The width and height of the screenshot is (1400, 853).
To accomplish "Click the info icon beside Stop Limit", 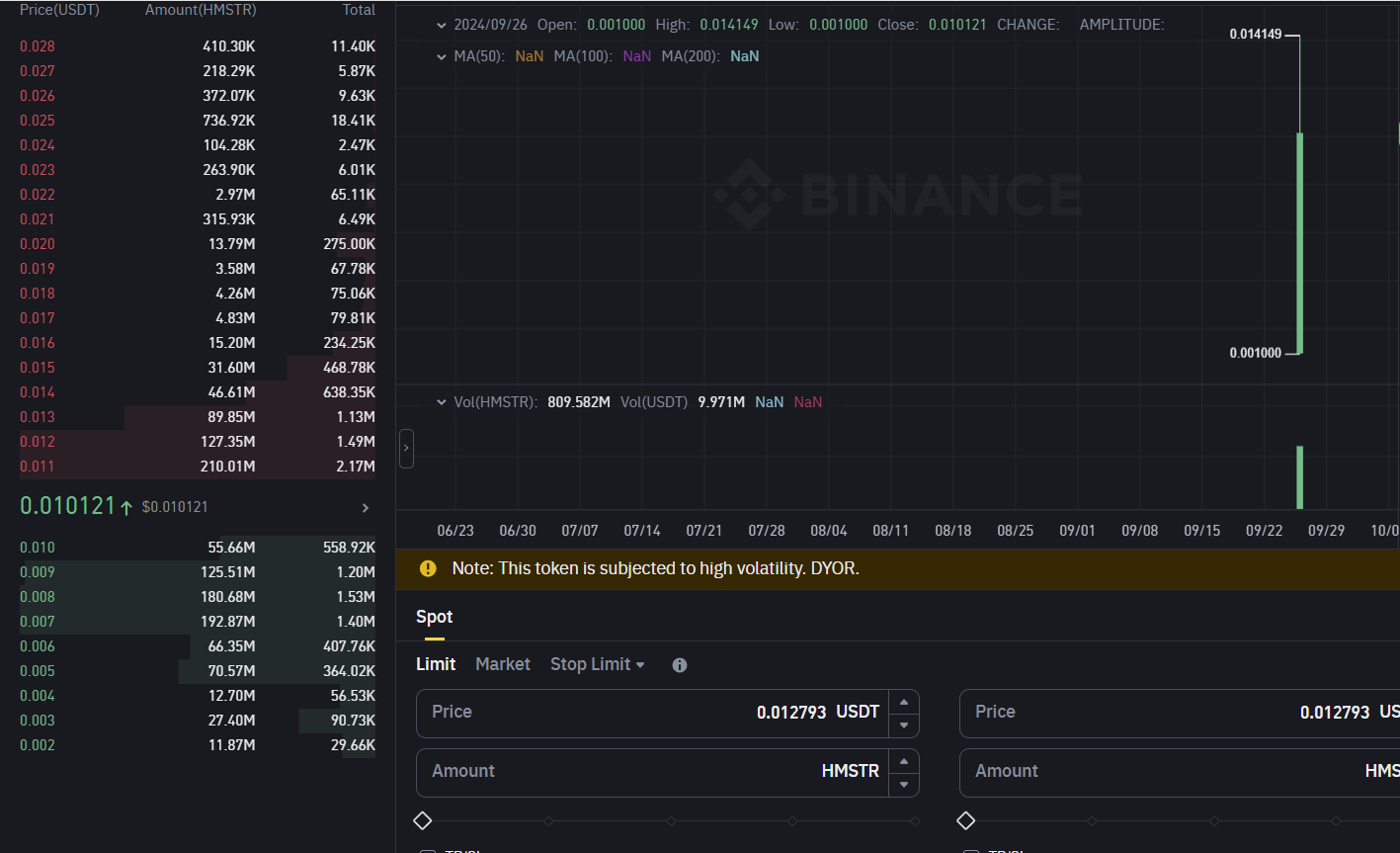I will click(x=679, y=665).
